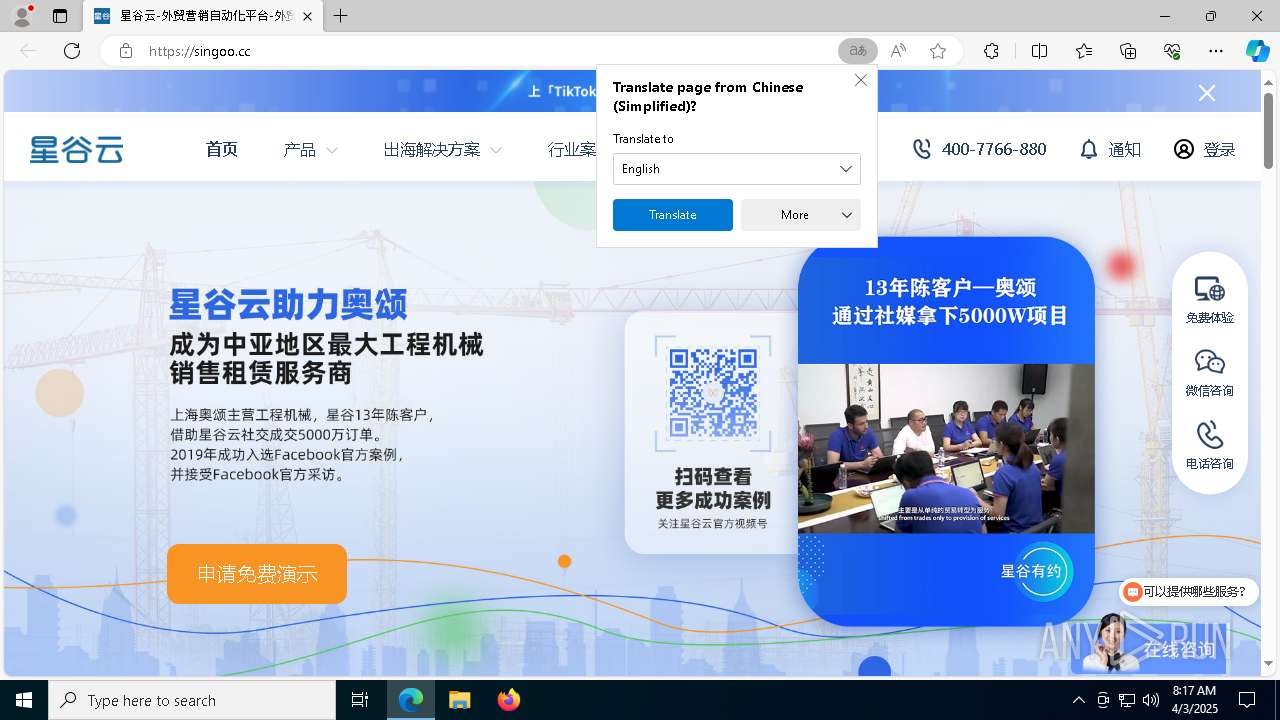Click the 申请免费演示 orange button

tap(257, 574)
